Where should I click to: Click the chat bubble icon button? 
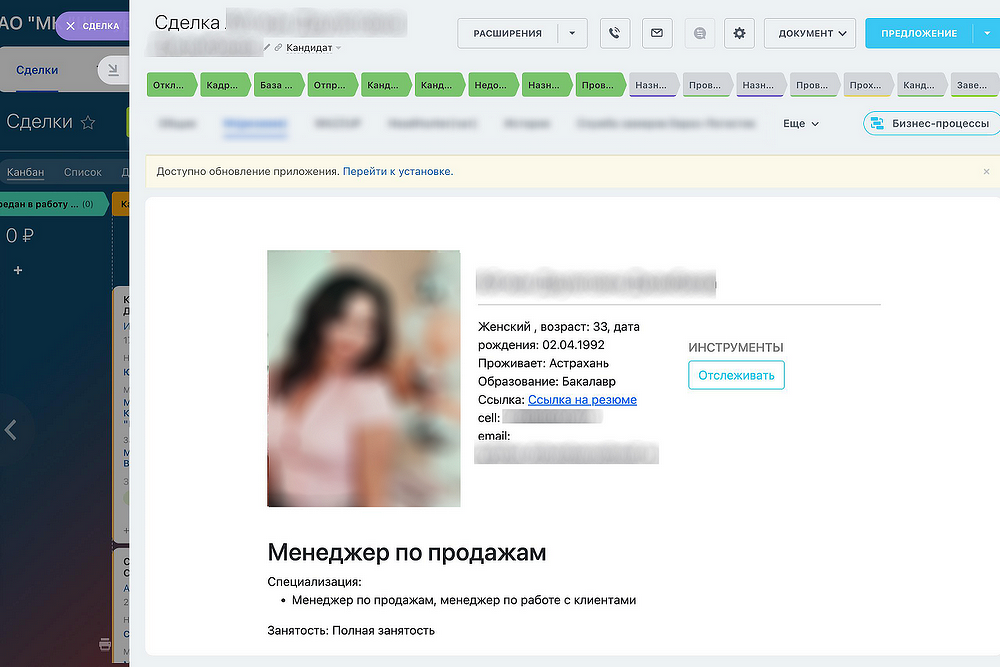tap(699, 33)
